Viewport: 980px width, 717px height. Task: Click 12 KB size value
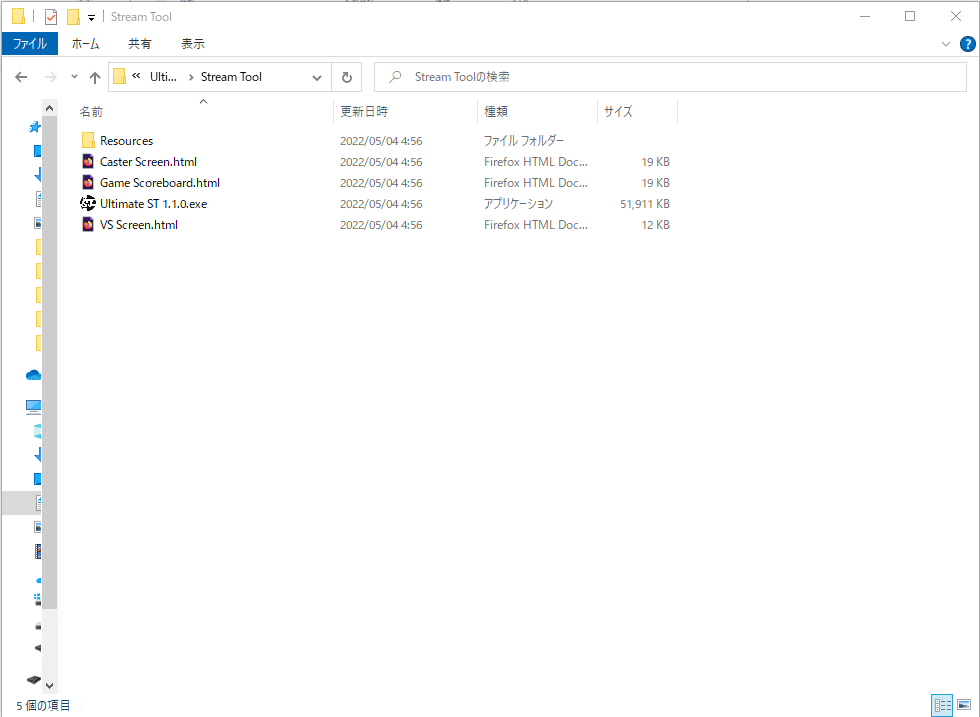click(656, 224)
